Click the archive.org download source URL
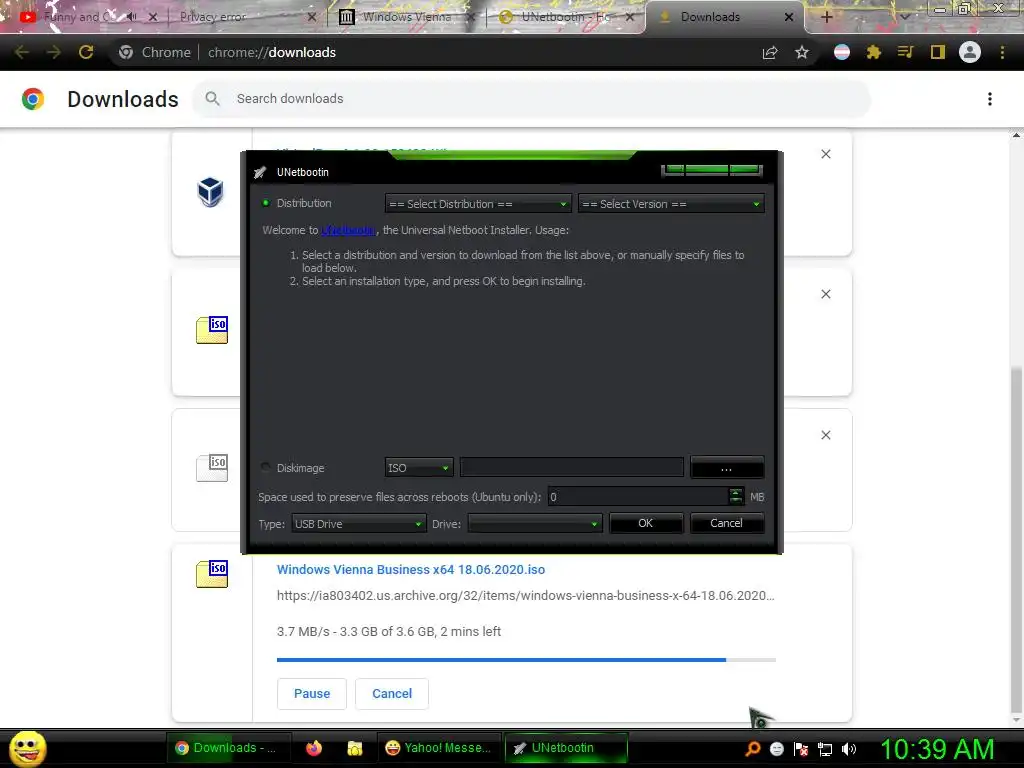The width and height of the screenshot is (1024, 768). pos(526,596)
